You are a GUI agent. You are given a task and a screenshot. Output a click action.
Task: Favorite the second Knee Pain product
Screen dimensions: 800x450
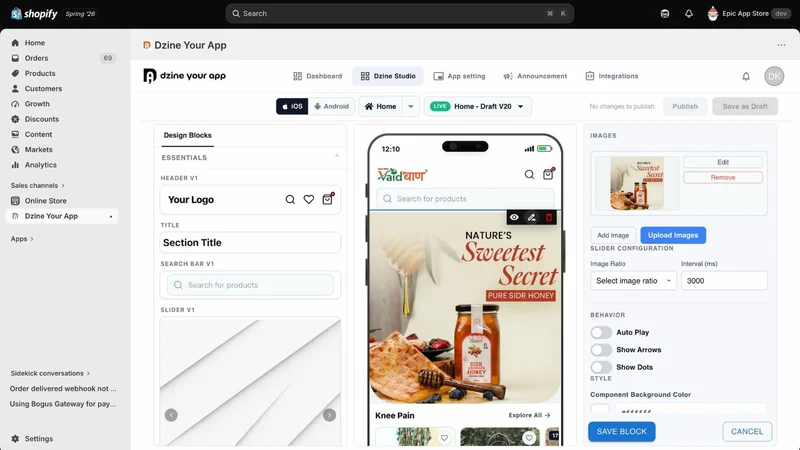pyautogui.click(x=529, y=438)
